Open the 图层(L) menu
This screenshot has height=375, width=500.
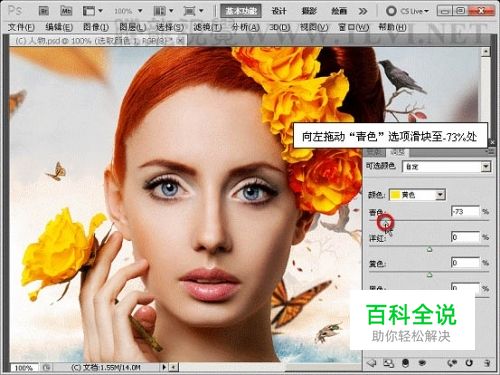[x=133, y=27]
